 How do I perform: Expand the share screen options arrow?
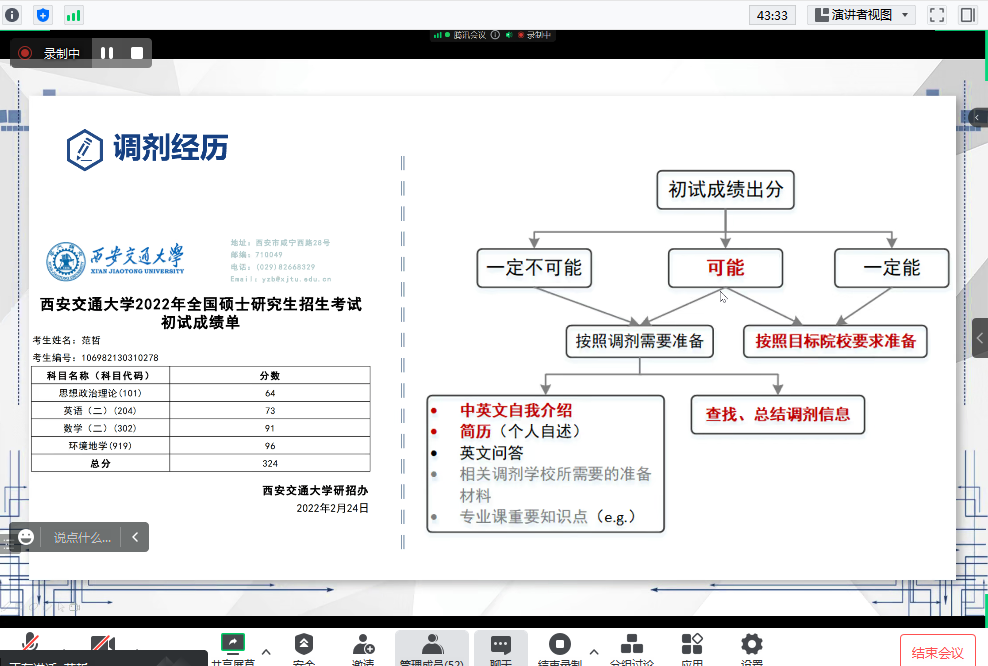pos(266,652)
